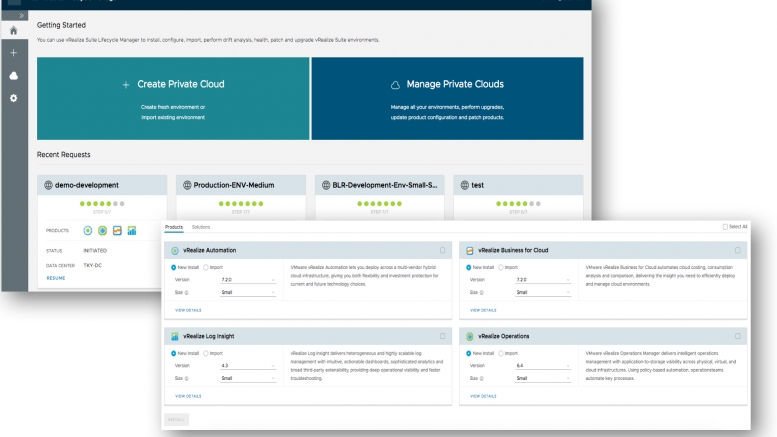
Task: Click VIEW DETAILS under vRealize Automation
Action: click(188, 310)
